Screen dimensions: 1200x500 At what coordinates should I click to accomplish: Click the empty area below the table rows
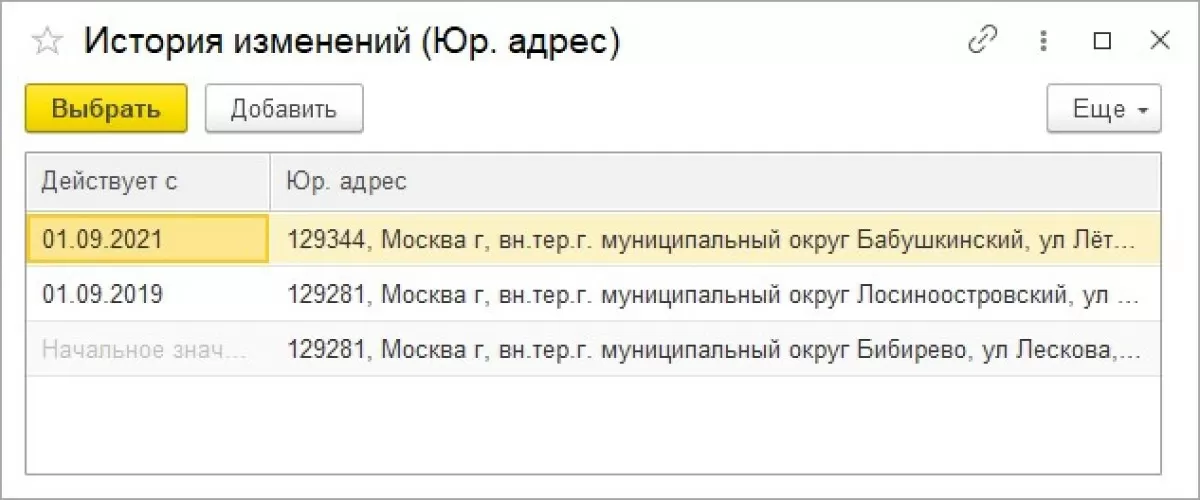pos(592,425)
